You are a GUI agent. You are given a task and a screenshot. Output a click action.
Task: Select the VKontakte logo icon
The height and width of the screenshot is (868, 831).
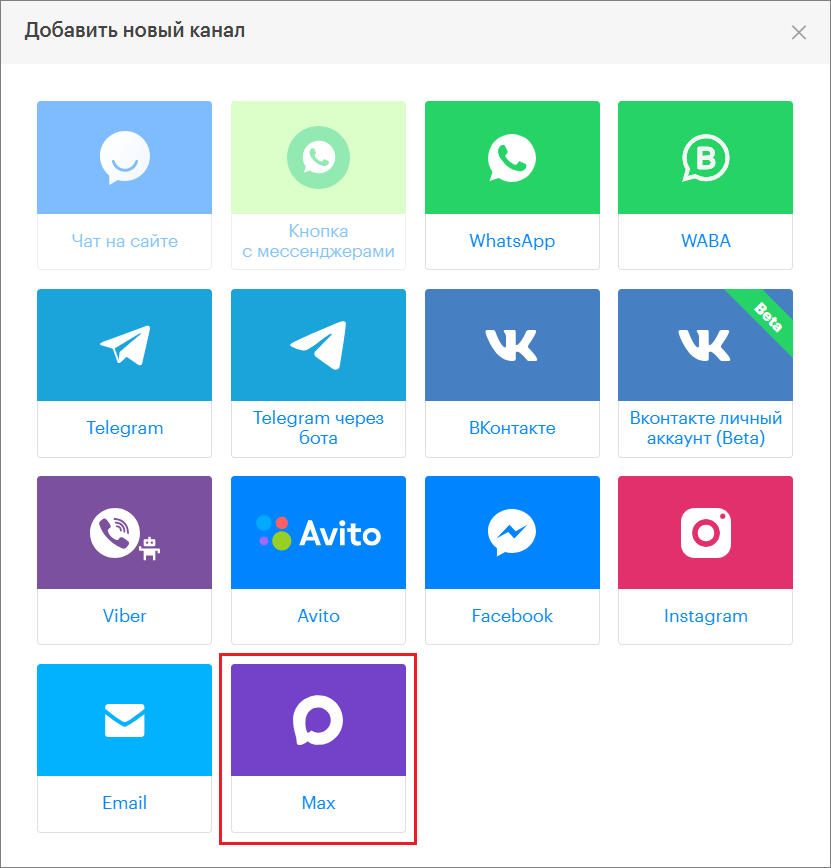click(x=512, y=345)
